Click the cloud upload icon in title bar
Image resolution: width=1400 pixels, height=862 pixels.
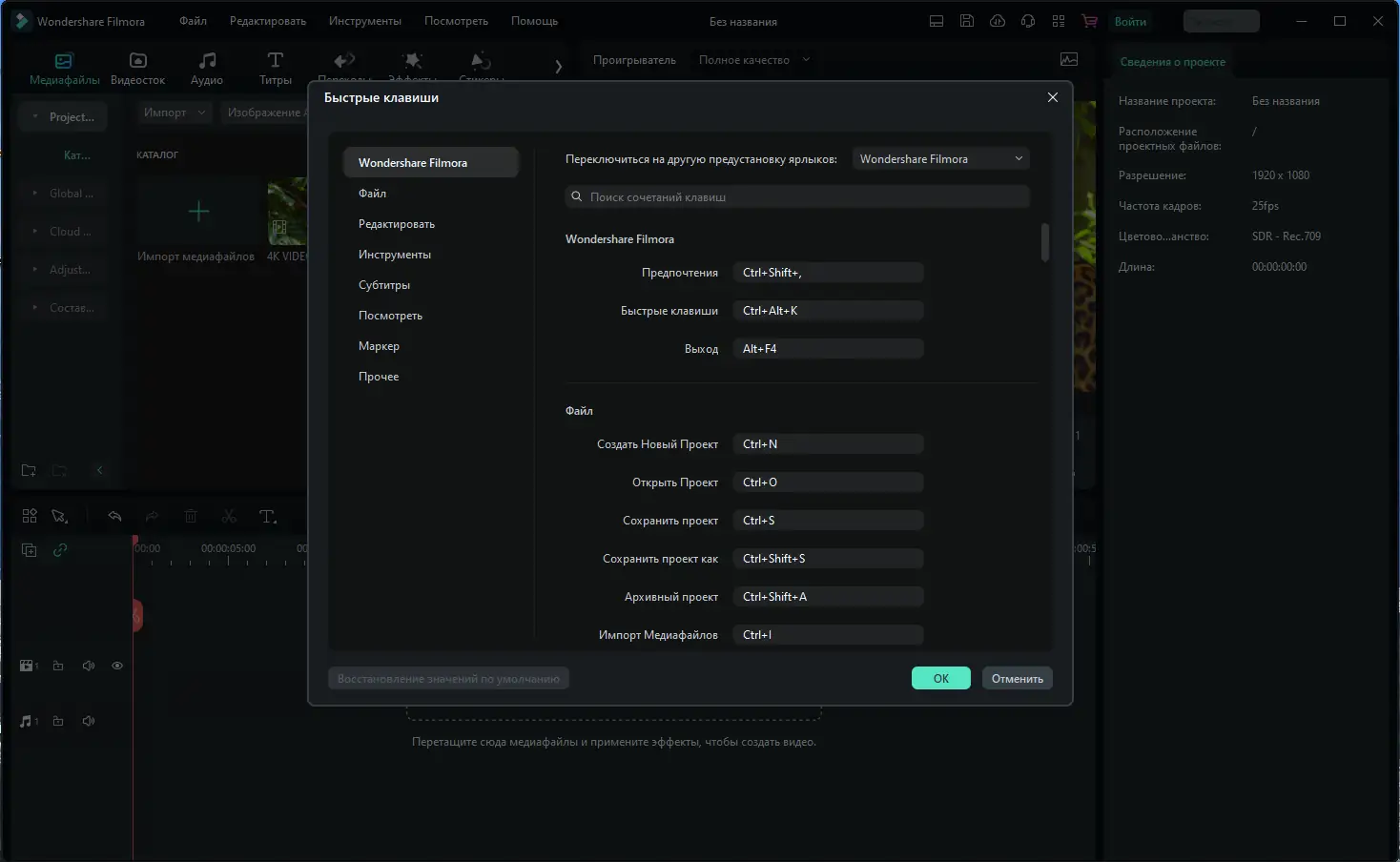tap(998, 21)
